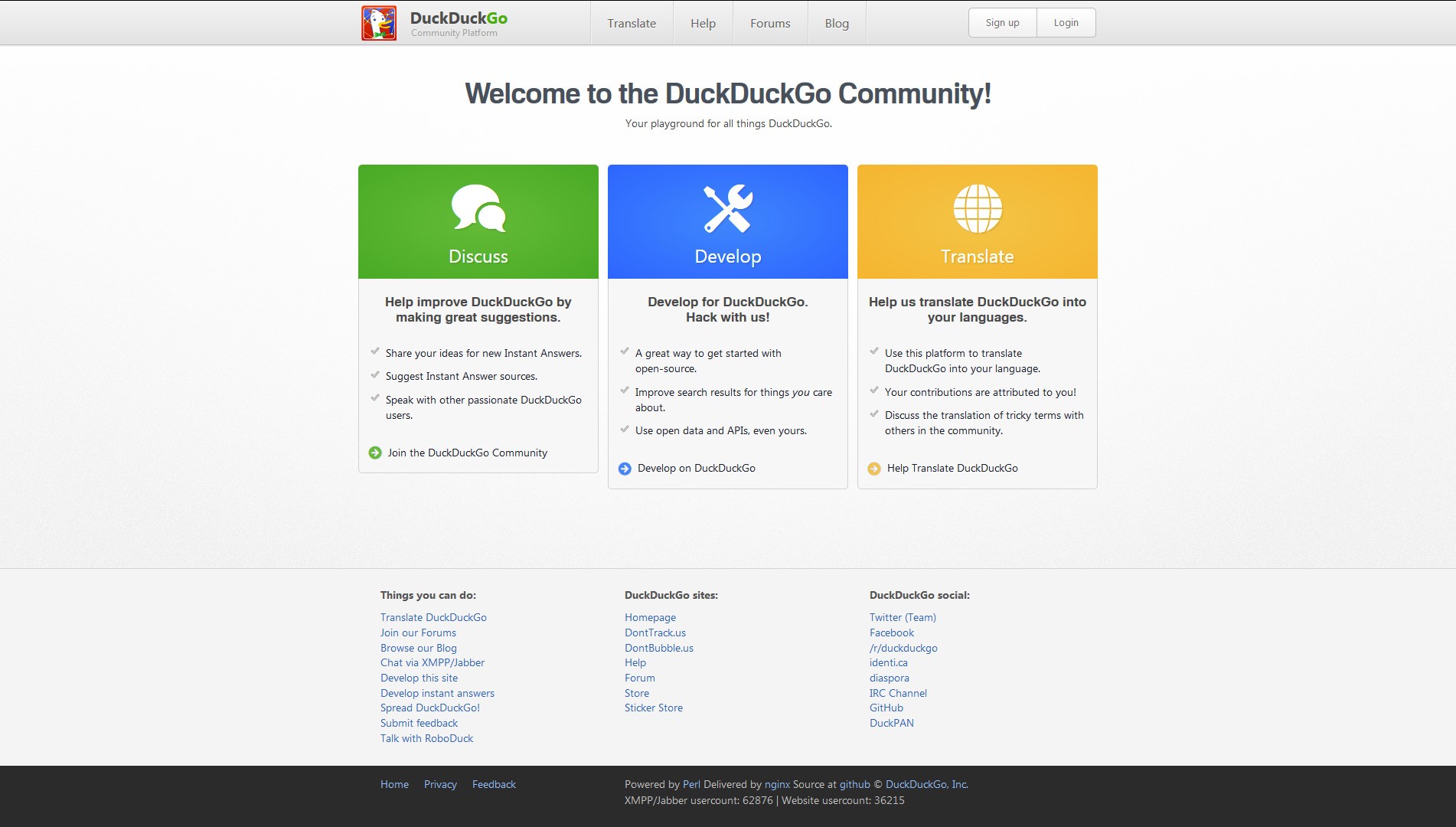Open the Twitter (Team) social link
This screenshot has width=1456, height=827.
[x=903, y=617]
